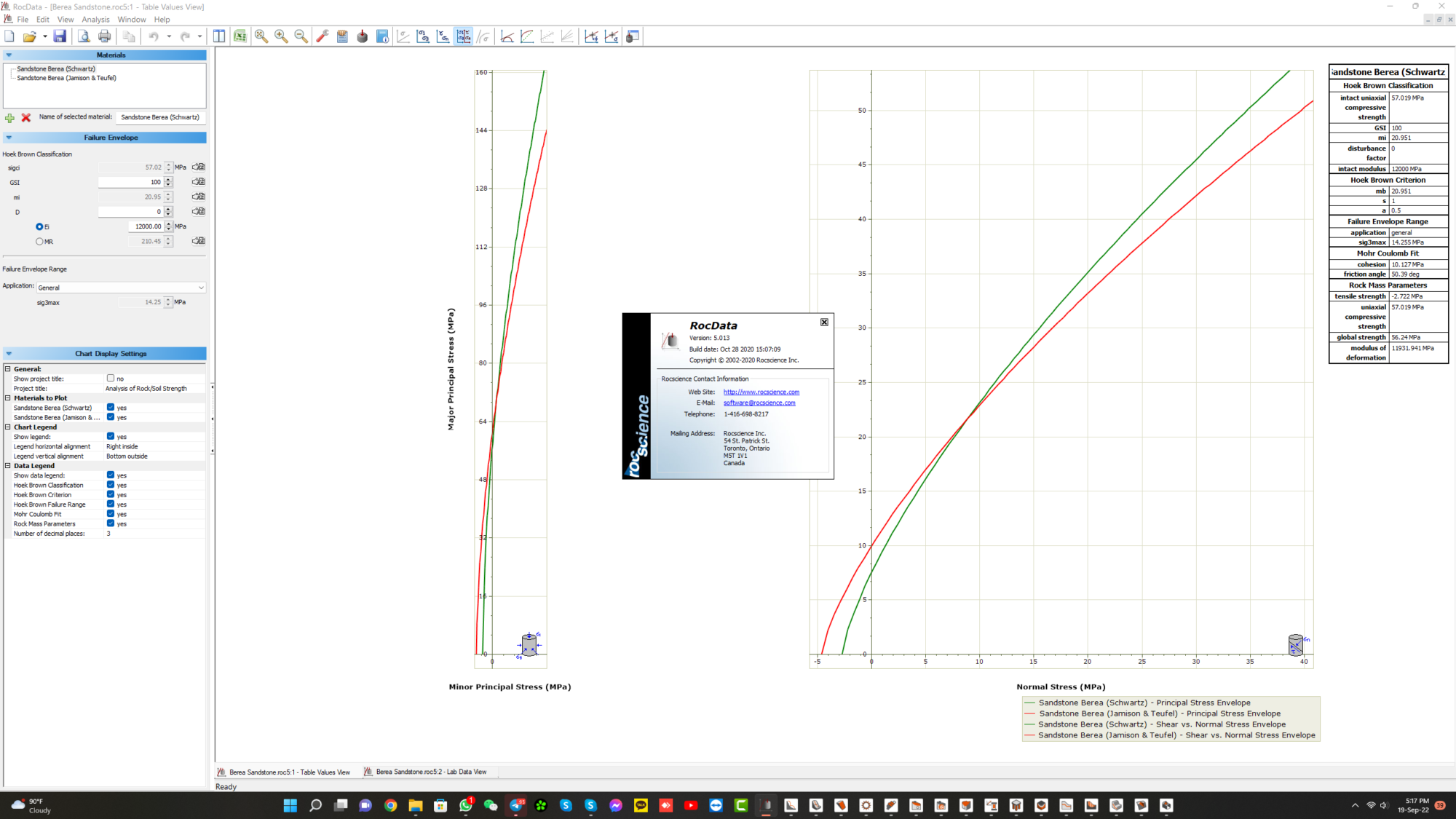The image size is (1456, 819).
Task: Toggle the Rock Mass Parameters checkbox
Action: point(111,523)
